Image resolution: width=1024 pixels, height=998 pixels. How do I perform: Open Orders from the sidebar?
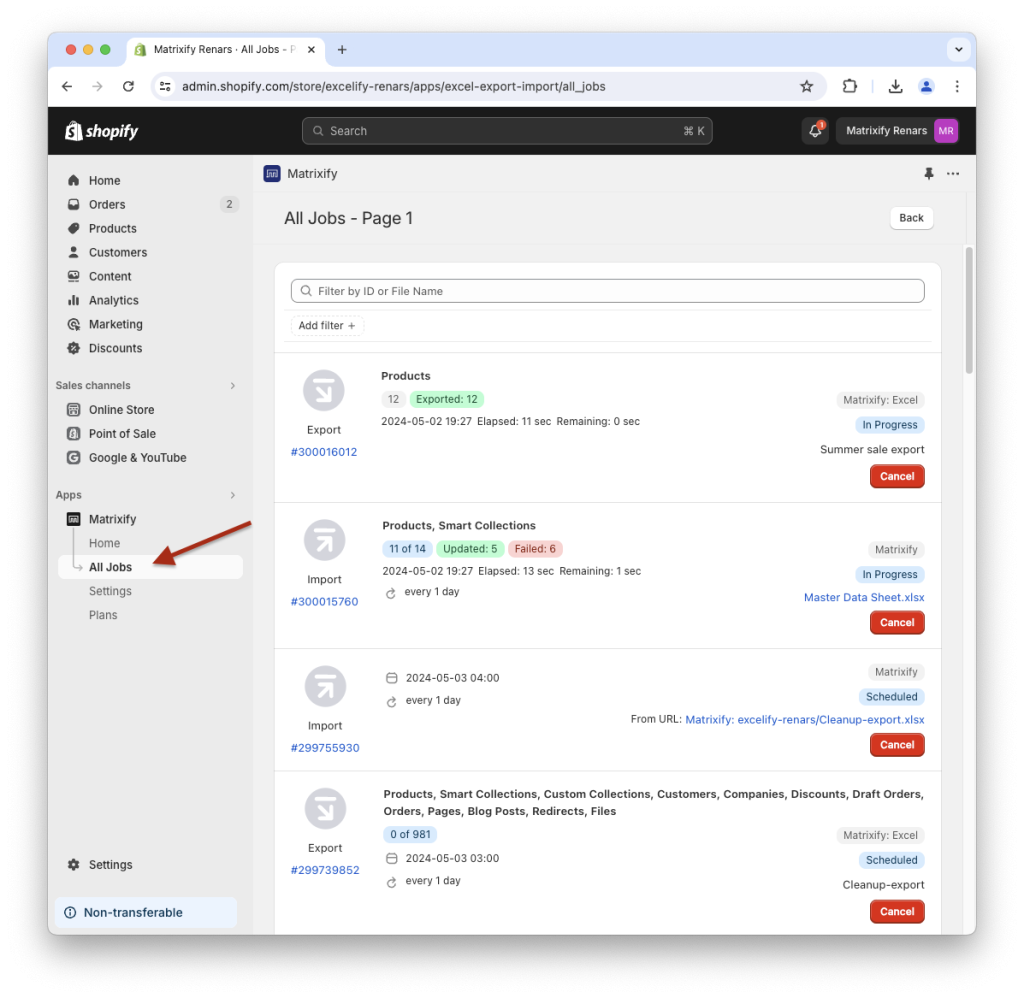point(106,204)
